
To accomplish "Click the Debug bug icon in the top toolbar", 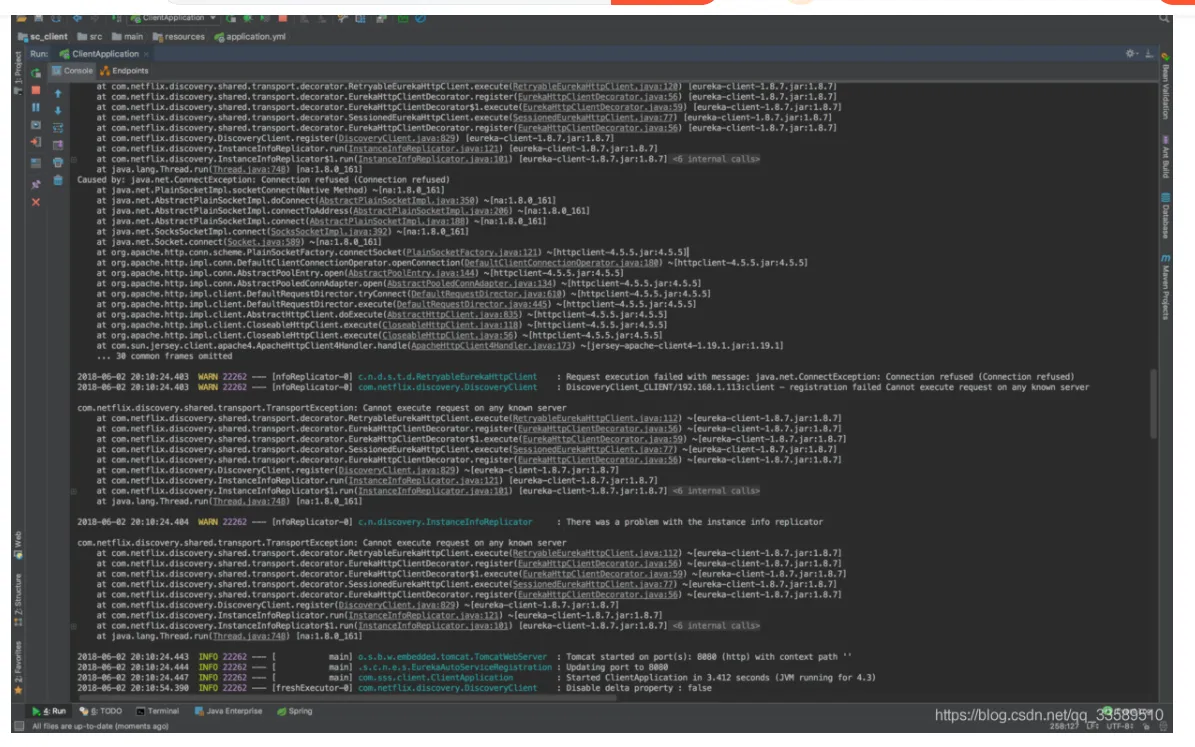I will [248, 18].
